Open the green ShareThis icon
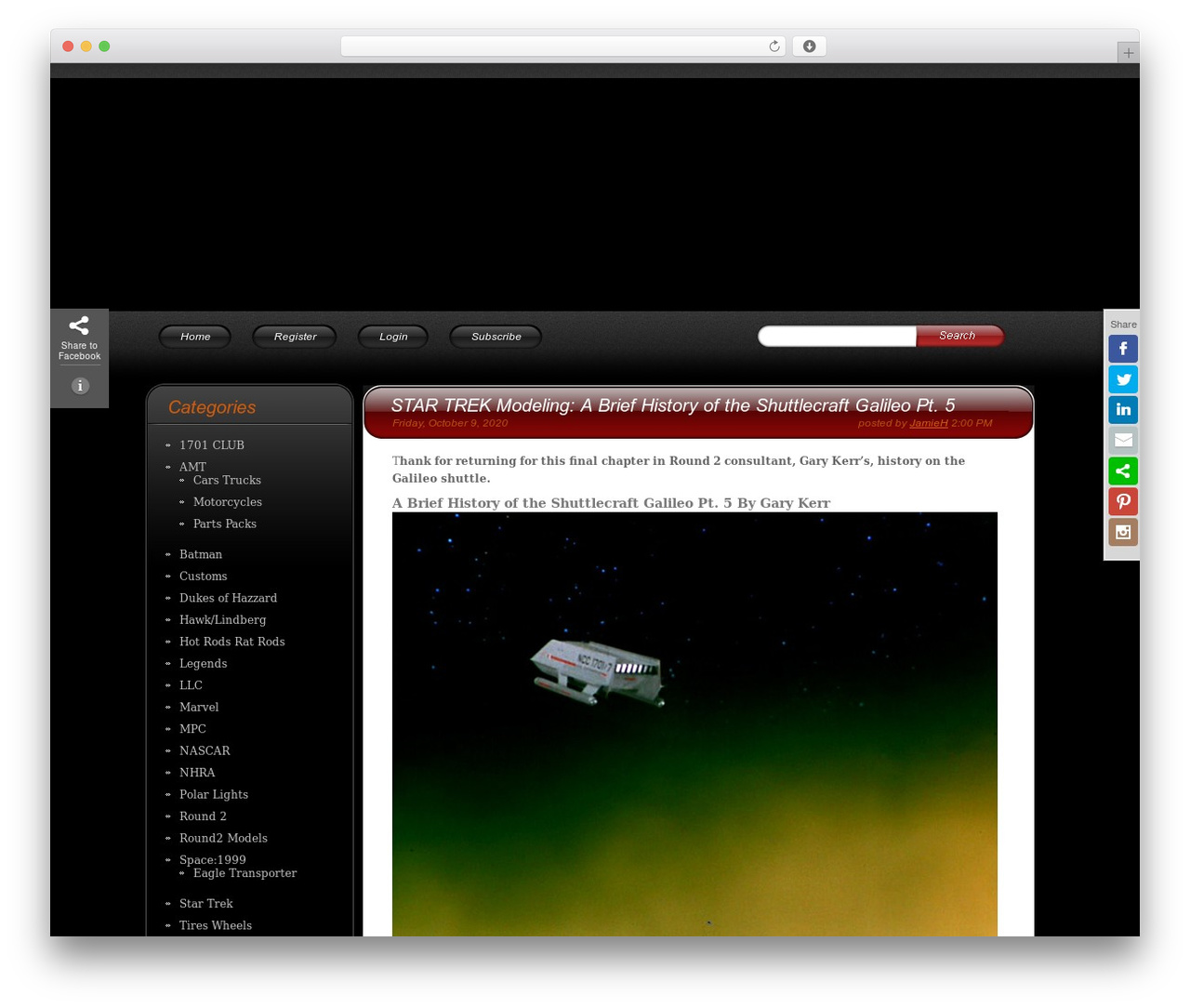Viewport: 1190px width, 1008px height. tap(1123, 471)
